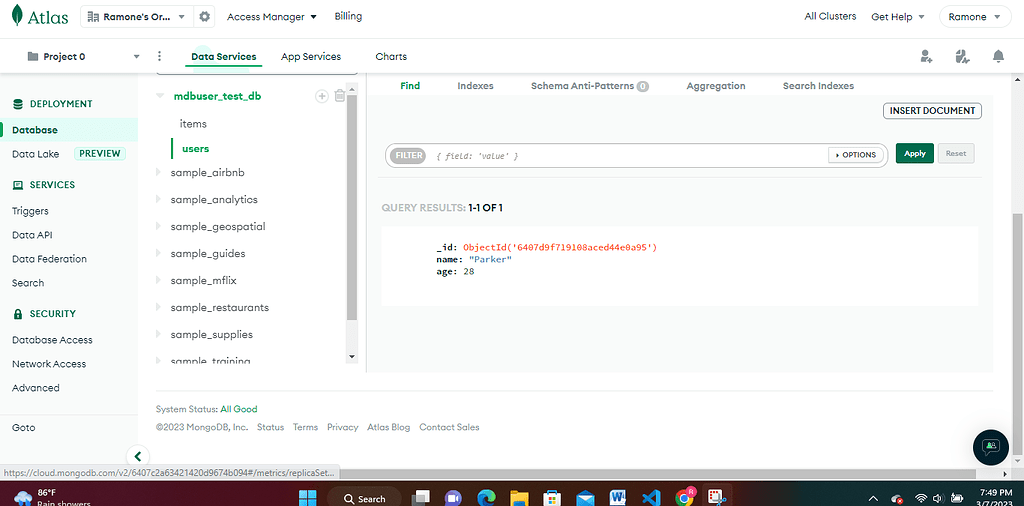Switch to the Indexes tab
This screenshot has width=1024, height=506.
475,86
